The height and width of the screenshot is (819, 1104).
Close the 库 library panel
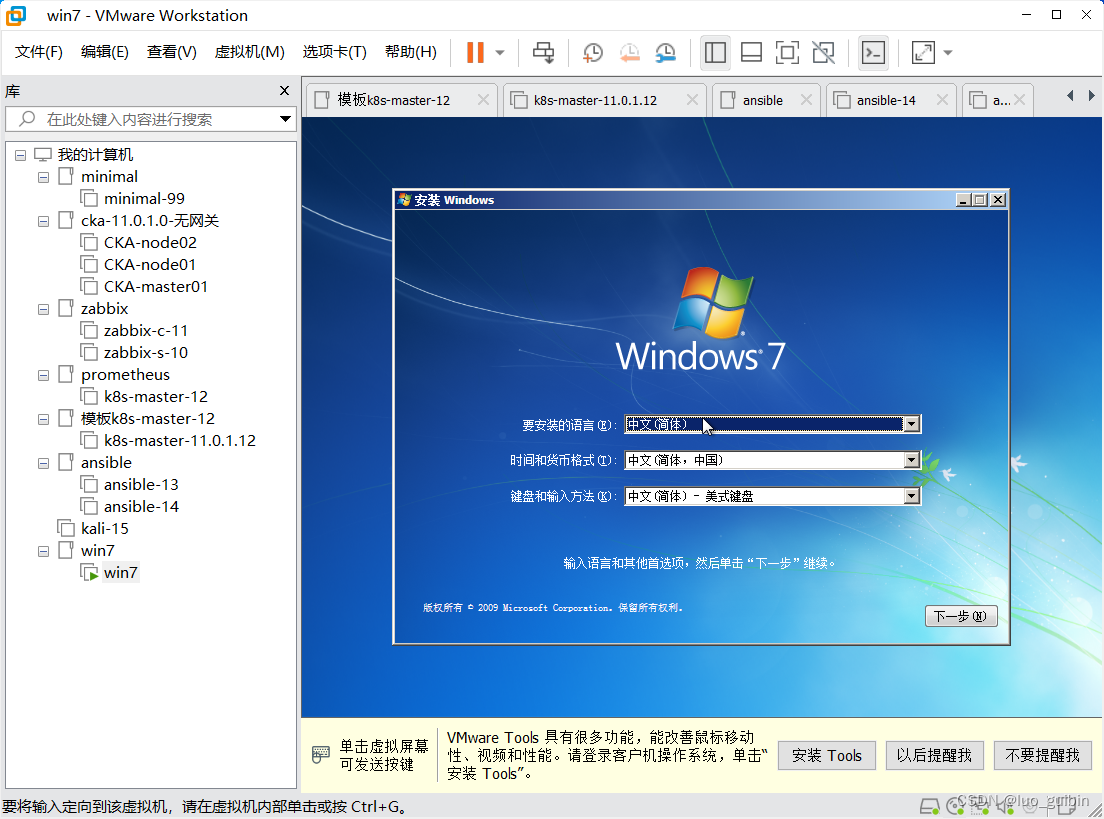click(284, 90)
